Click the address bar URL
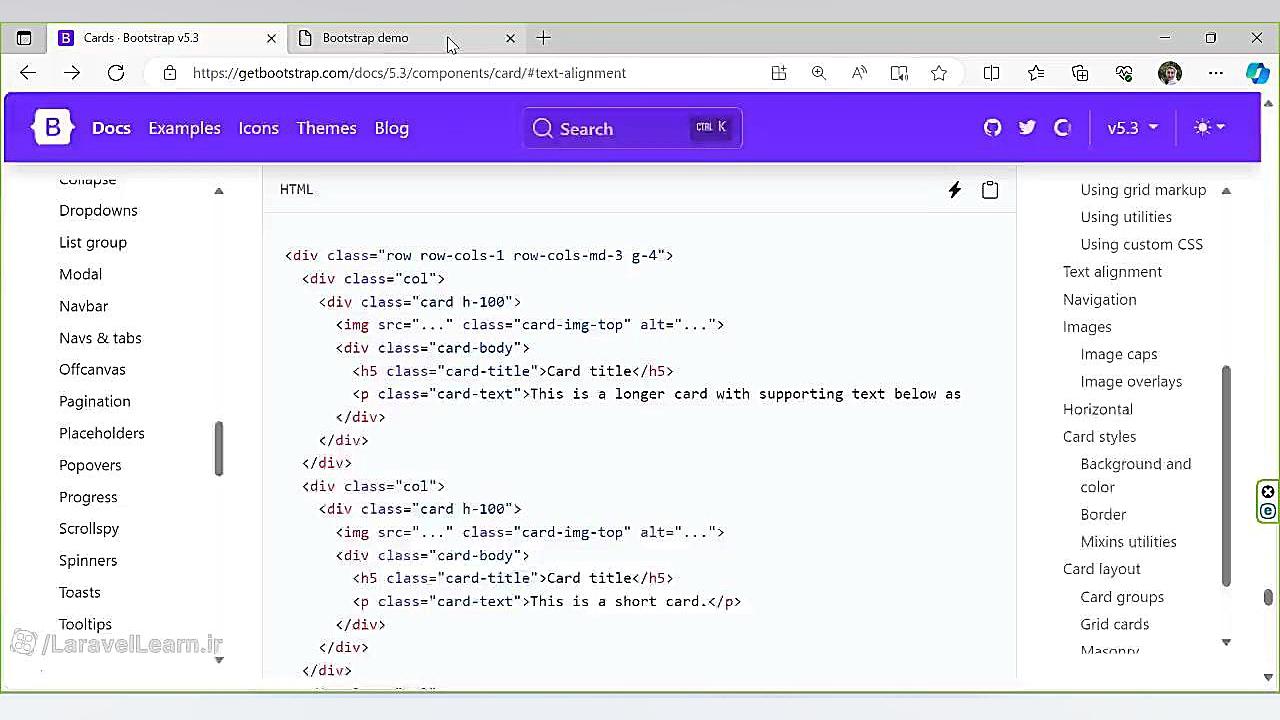1280x720 pixels. point(409,73)
